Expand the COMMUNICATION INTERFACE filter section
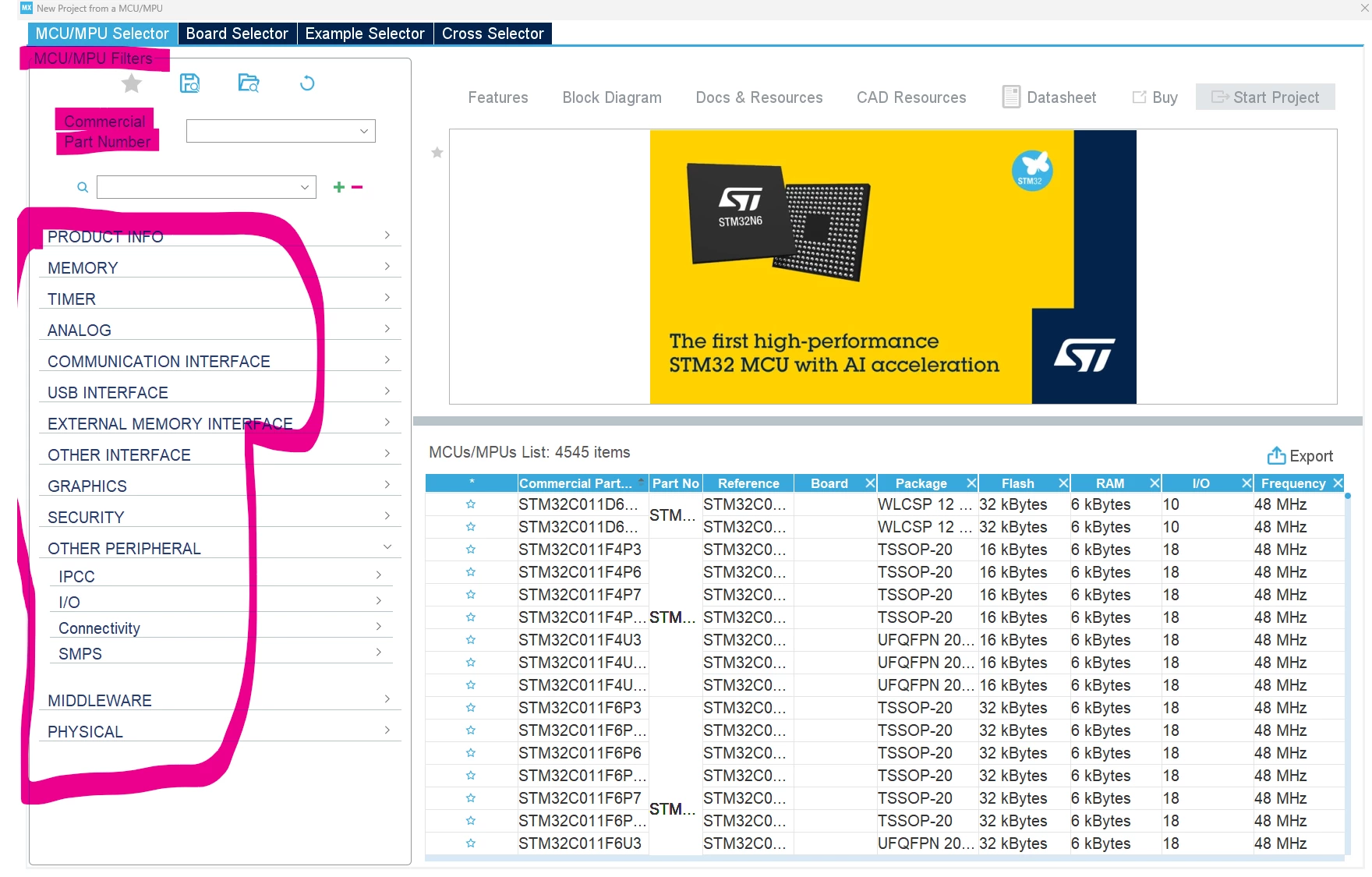 tap(221, 361)
